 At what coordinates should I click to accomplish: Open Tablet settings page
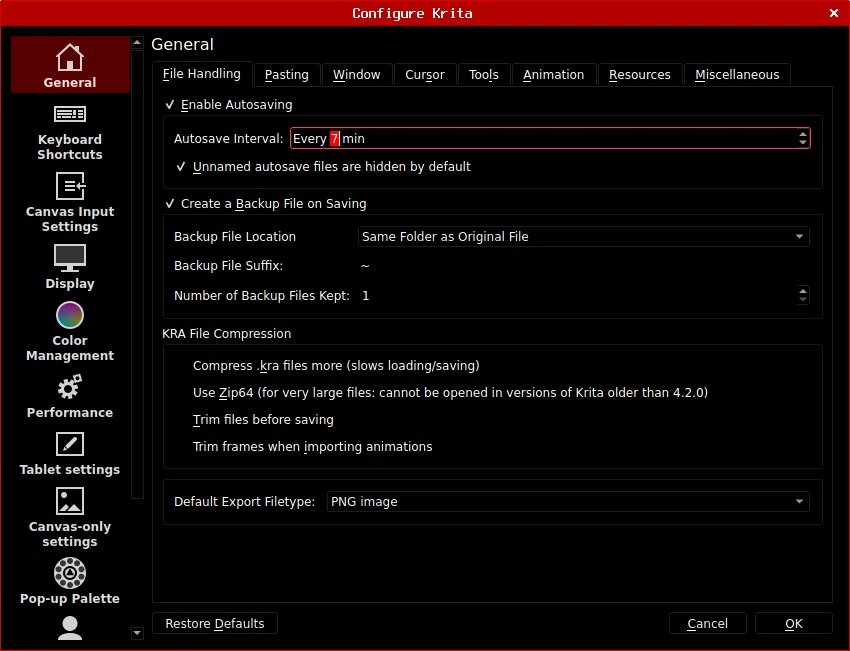coord(70,454)
